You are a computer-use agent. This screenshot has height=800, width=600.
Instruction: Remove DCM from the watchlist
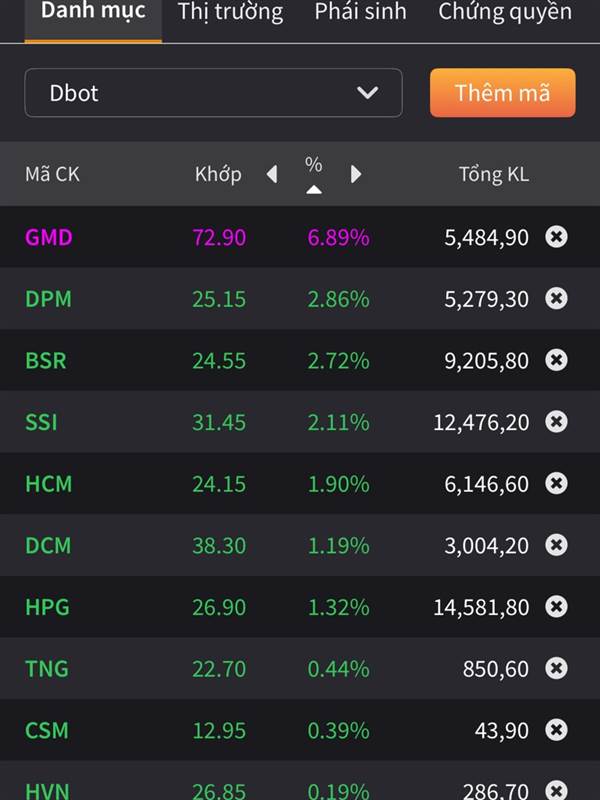[556, 545]
